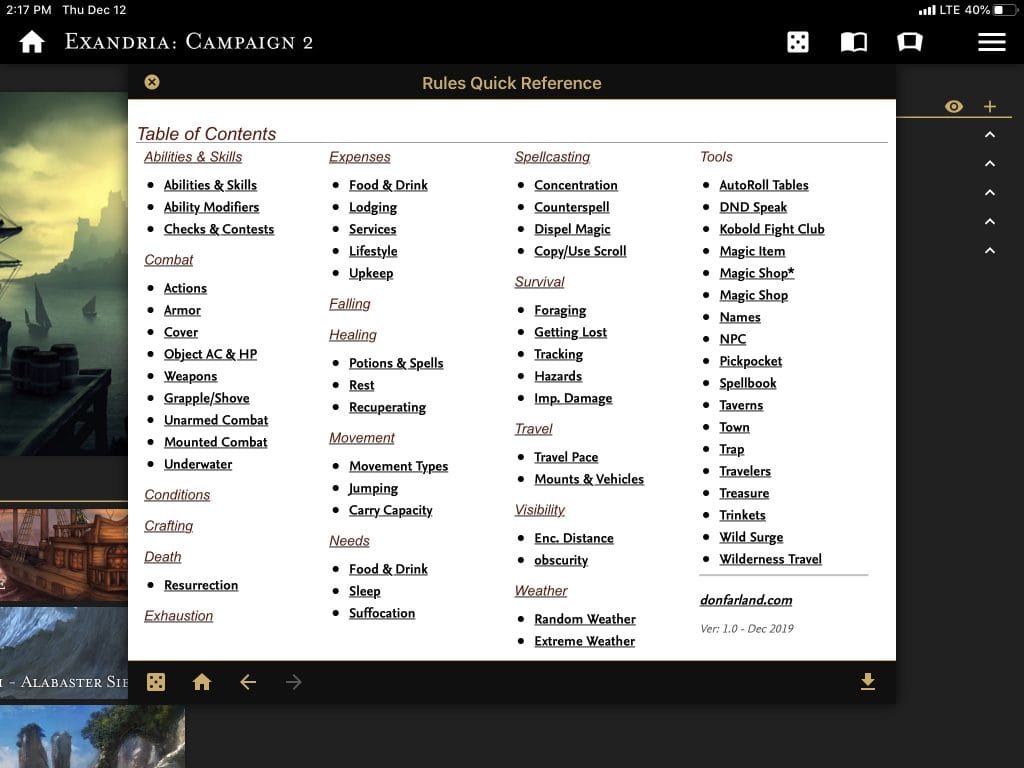The width and height of the screenshot is (1024, 768).
Task: Open the Magic Shop* tool link
Action: [x=756, y=273]
